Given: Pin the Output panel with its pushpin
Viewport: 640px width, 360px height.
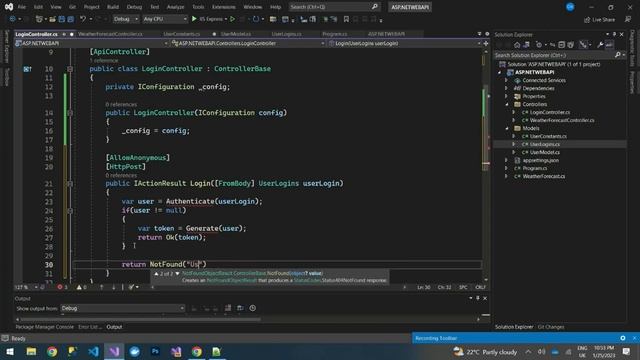Looking at the screenshot, I should click(478, 298).
